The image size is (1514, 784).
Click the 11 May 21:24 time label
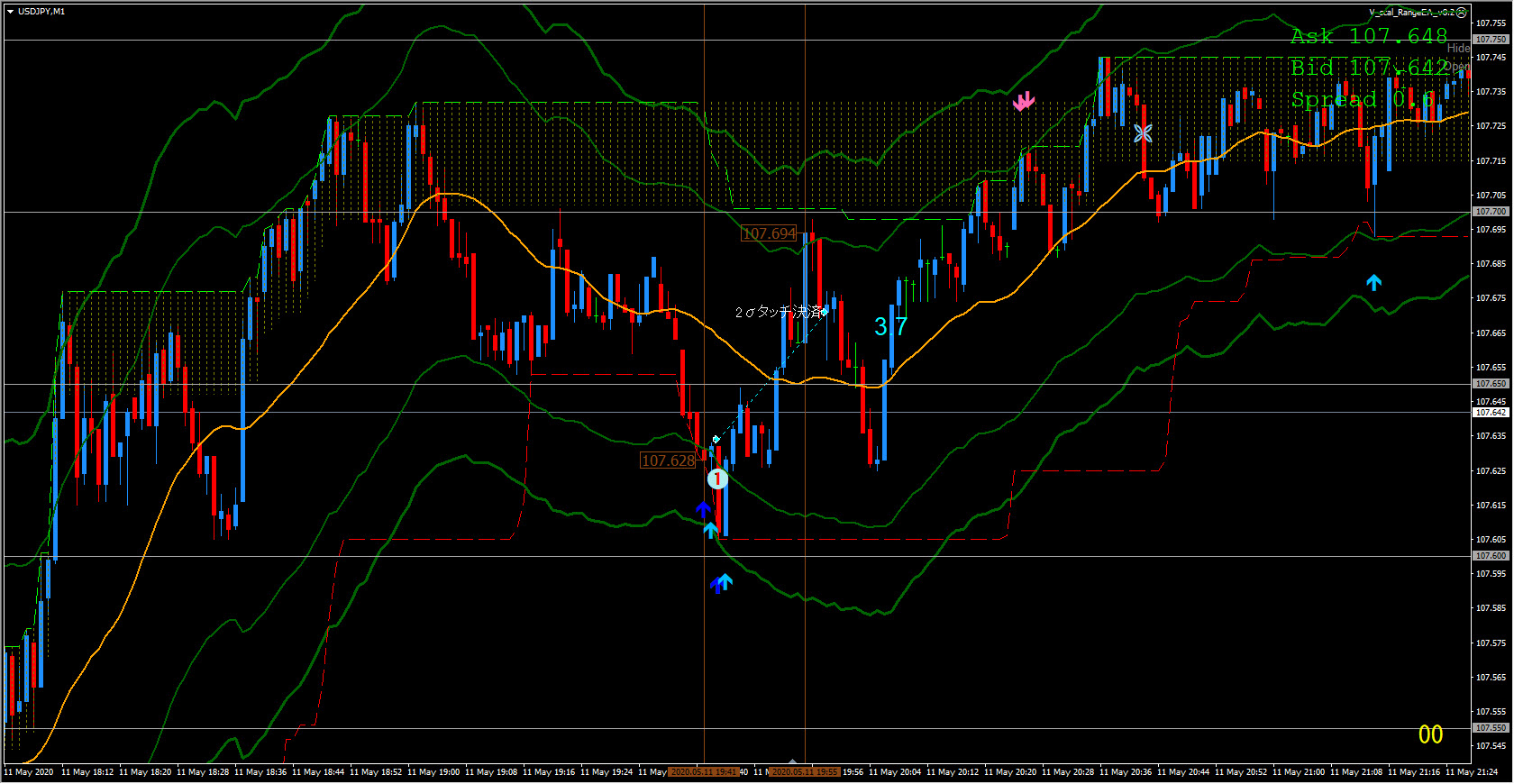1472,772
